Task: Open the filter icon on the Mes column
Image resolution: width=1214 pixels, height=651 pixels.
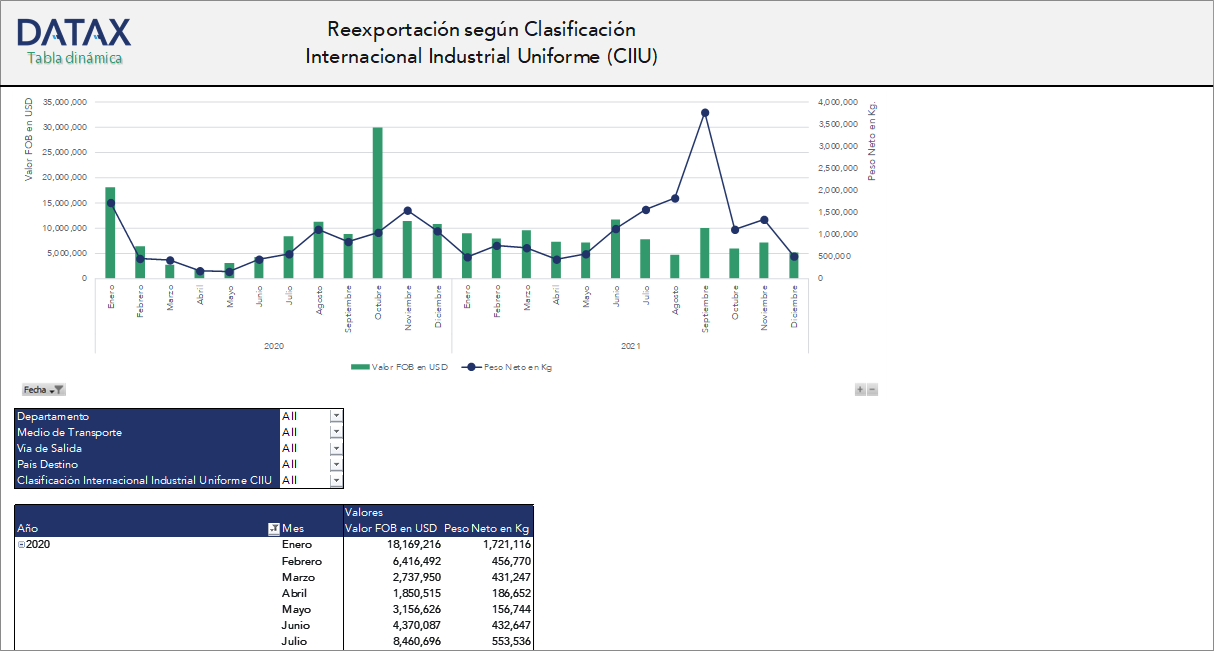Action: click(x=272, y=527)
